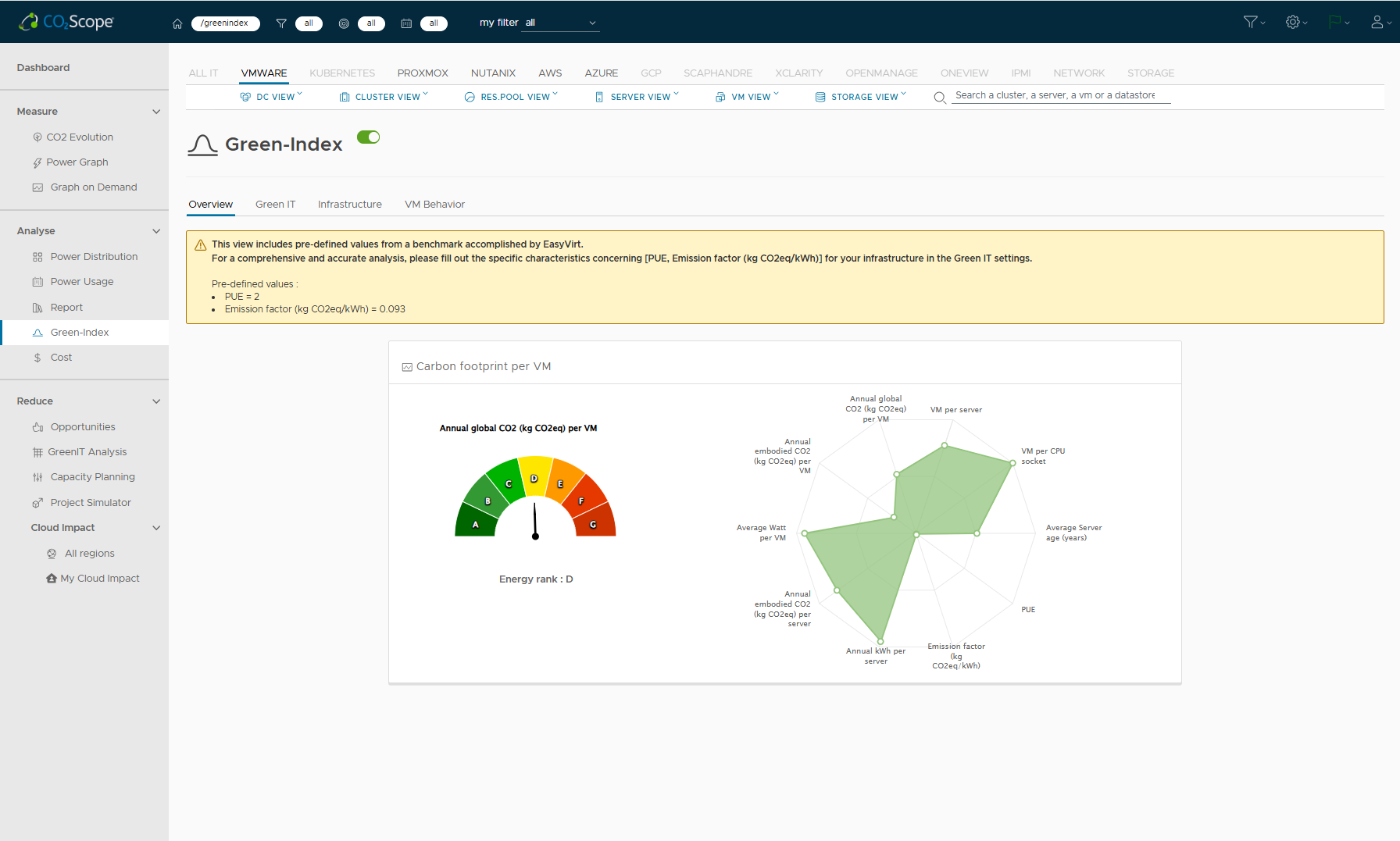1400x841 pixels.
Task: Click the Power Distribution grid icon
Action: point(37,257)
